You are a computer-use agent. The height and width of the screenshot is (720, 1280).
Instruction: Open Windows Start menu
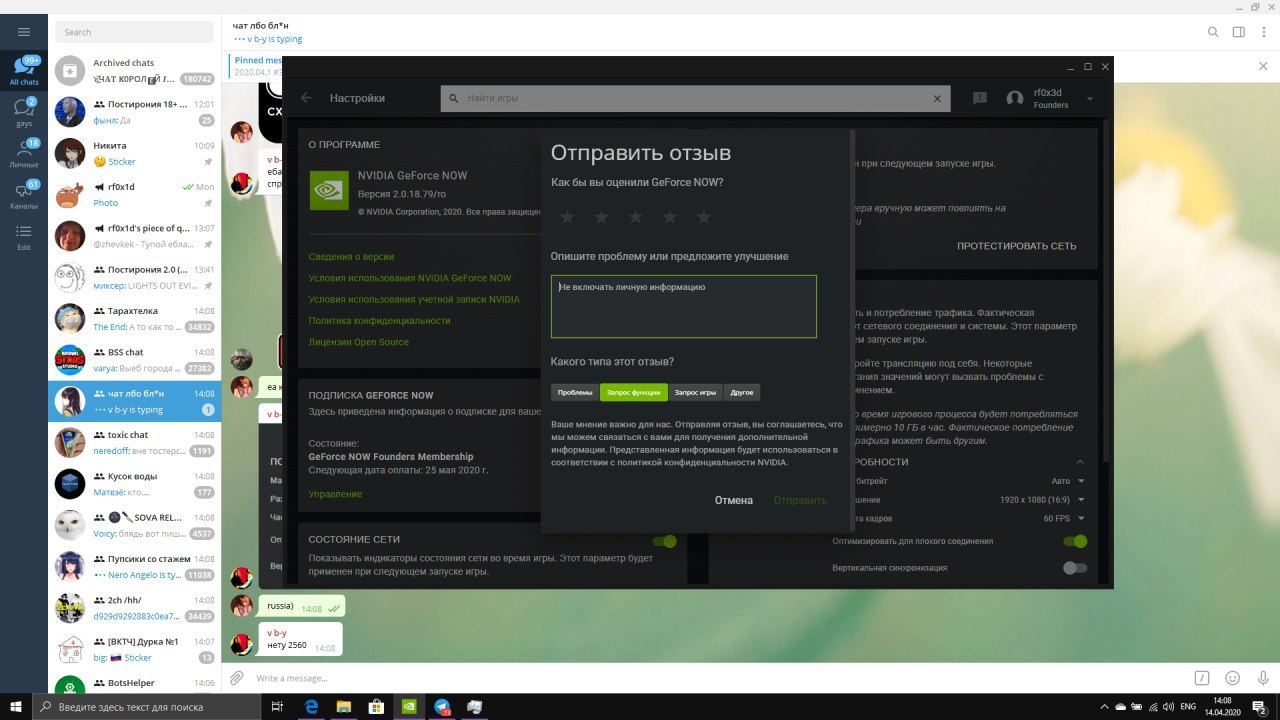[x=16, y=707]
